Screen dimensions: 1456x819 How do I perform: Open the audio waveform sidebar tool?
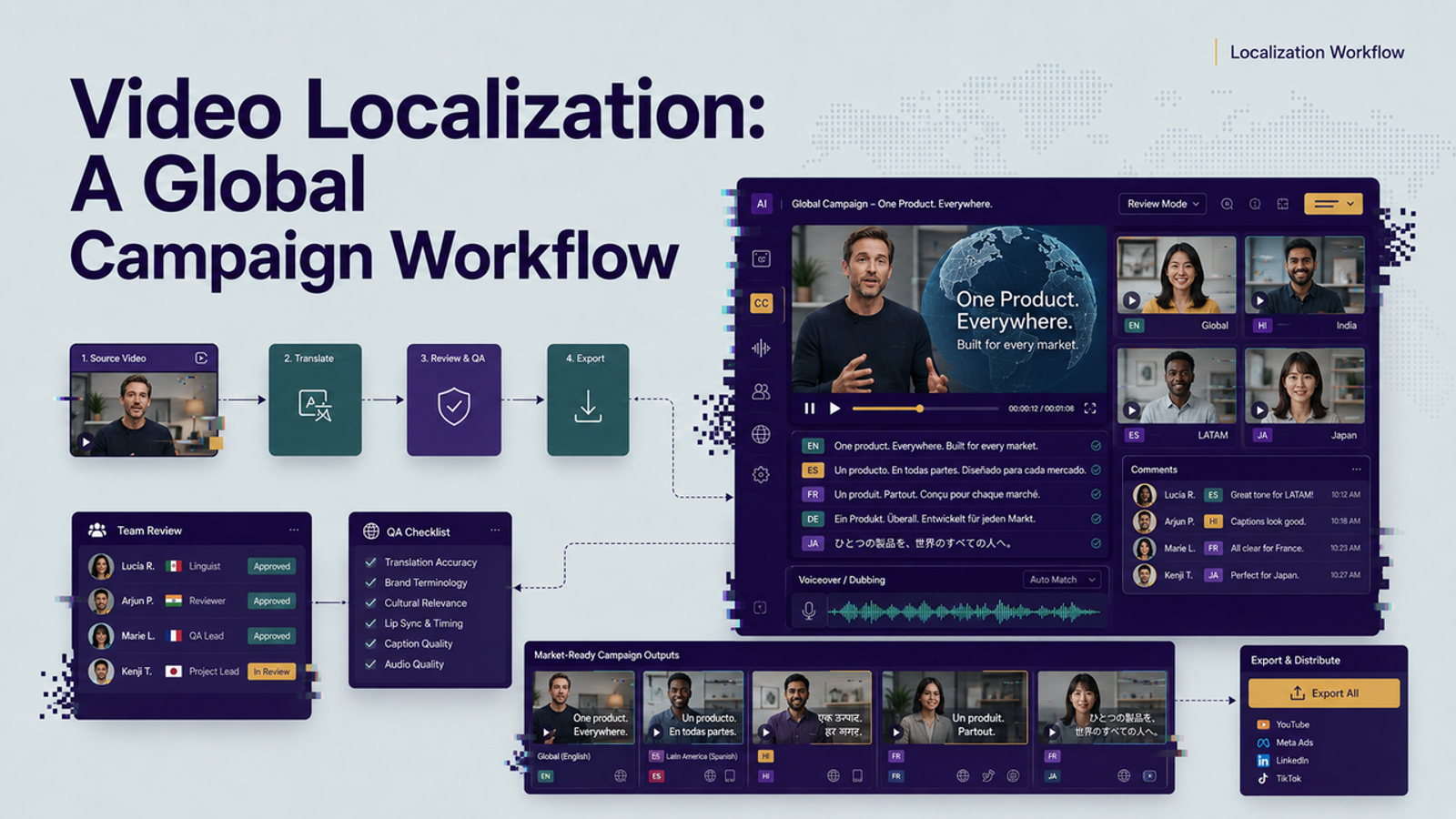click(762, 348)
